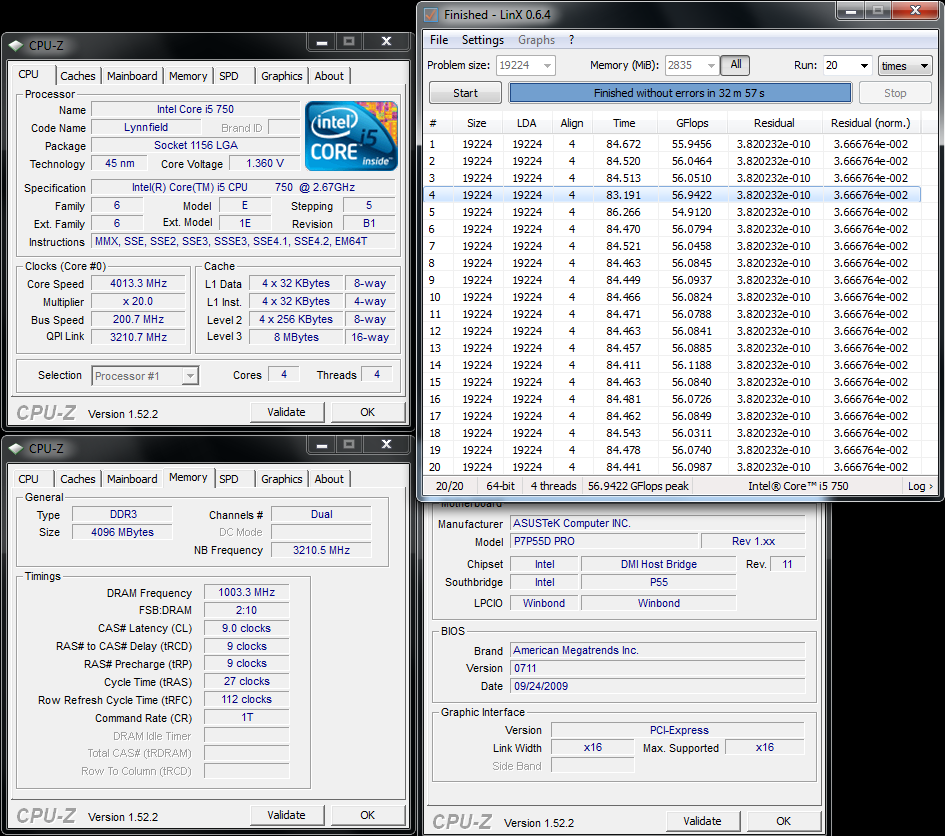945x836 pixels.
Task: Switch to About tab in processor CPU-Z window
Action: coord(329,76)
